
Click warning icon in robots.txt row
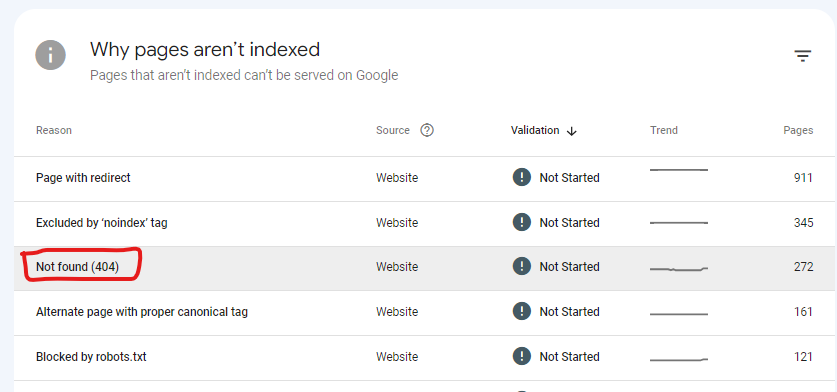click(522, 356)
